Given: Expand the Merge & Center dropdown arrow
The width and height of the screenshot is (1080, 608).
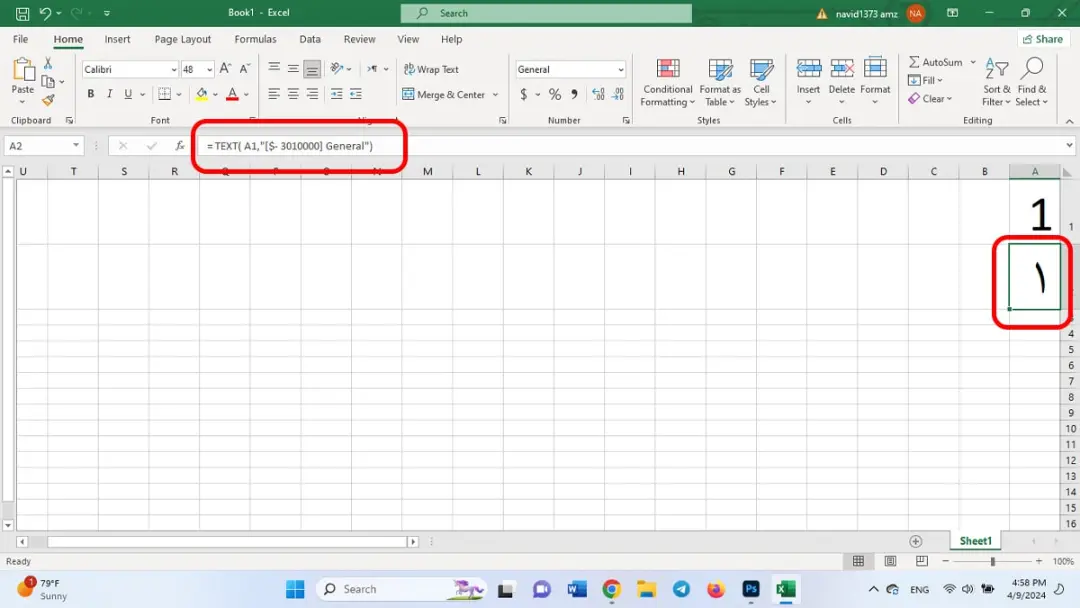Looking at the screenshot, I should tap(495, 94).
